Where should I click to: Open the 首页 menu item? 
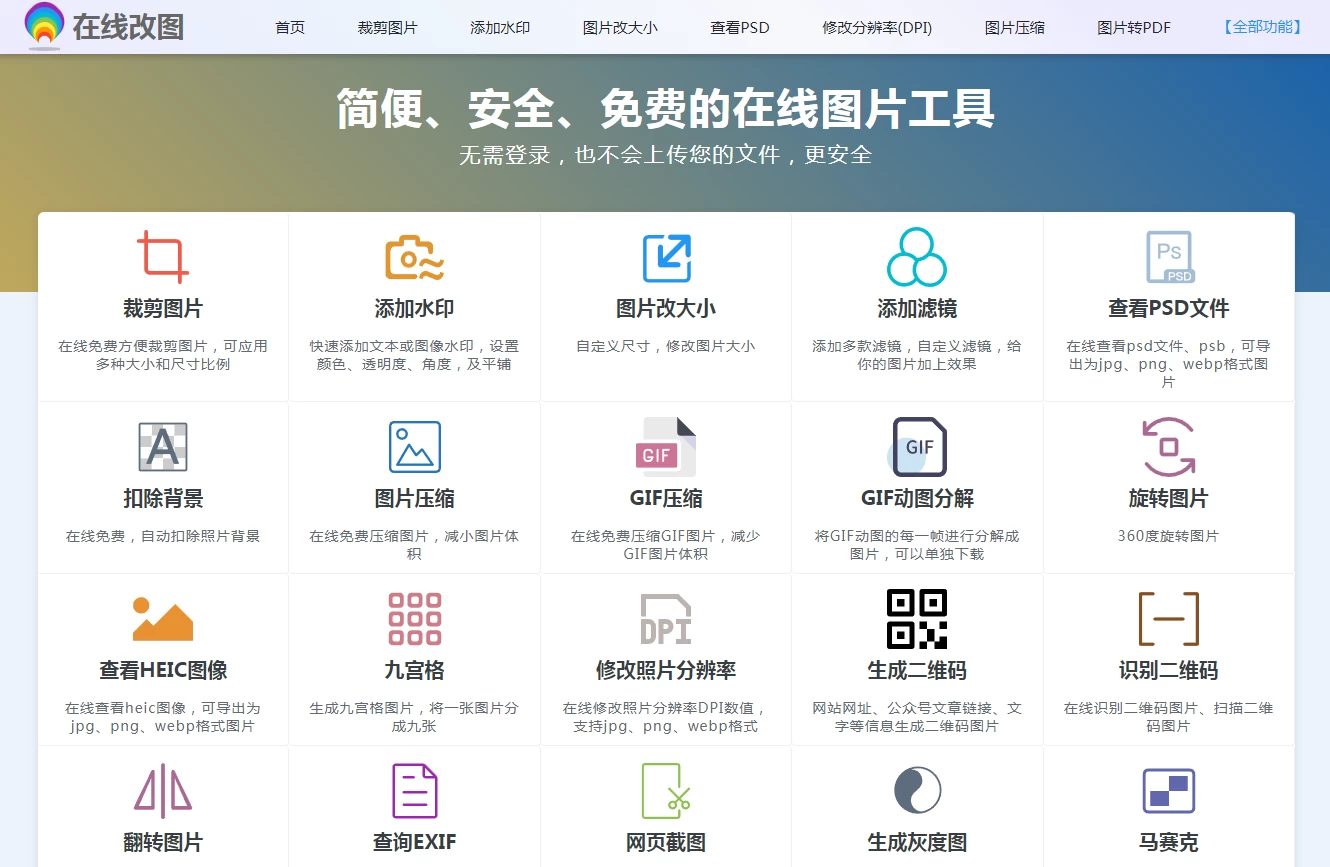tap(289, 28)
